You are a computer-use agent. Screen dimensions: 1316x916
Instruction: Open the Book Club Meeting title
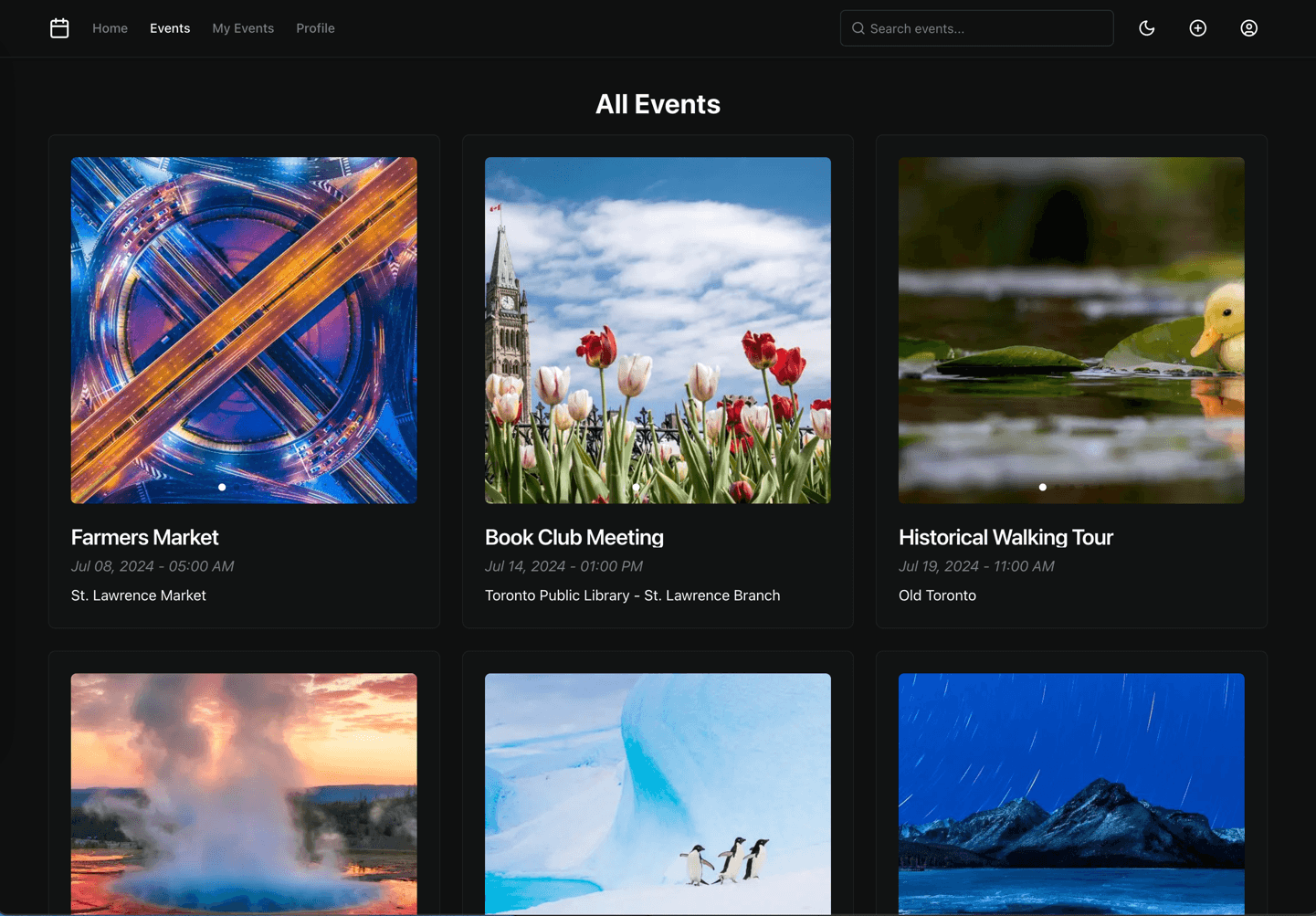click(x=574, y=537)
